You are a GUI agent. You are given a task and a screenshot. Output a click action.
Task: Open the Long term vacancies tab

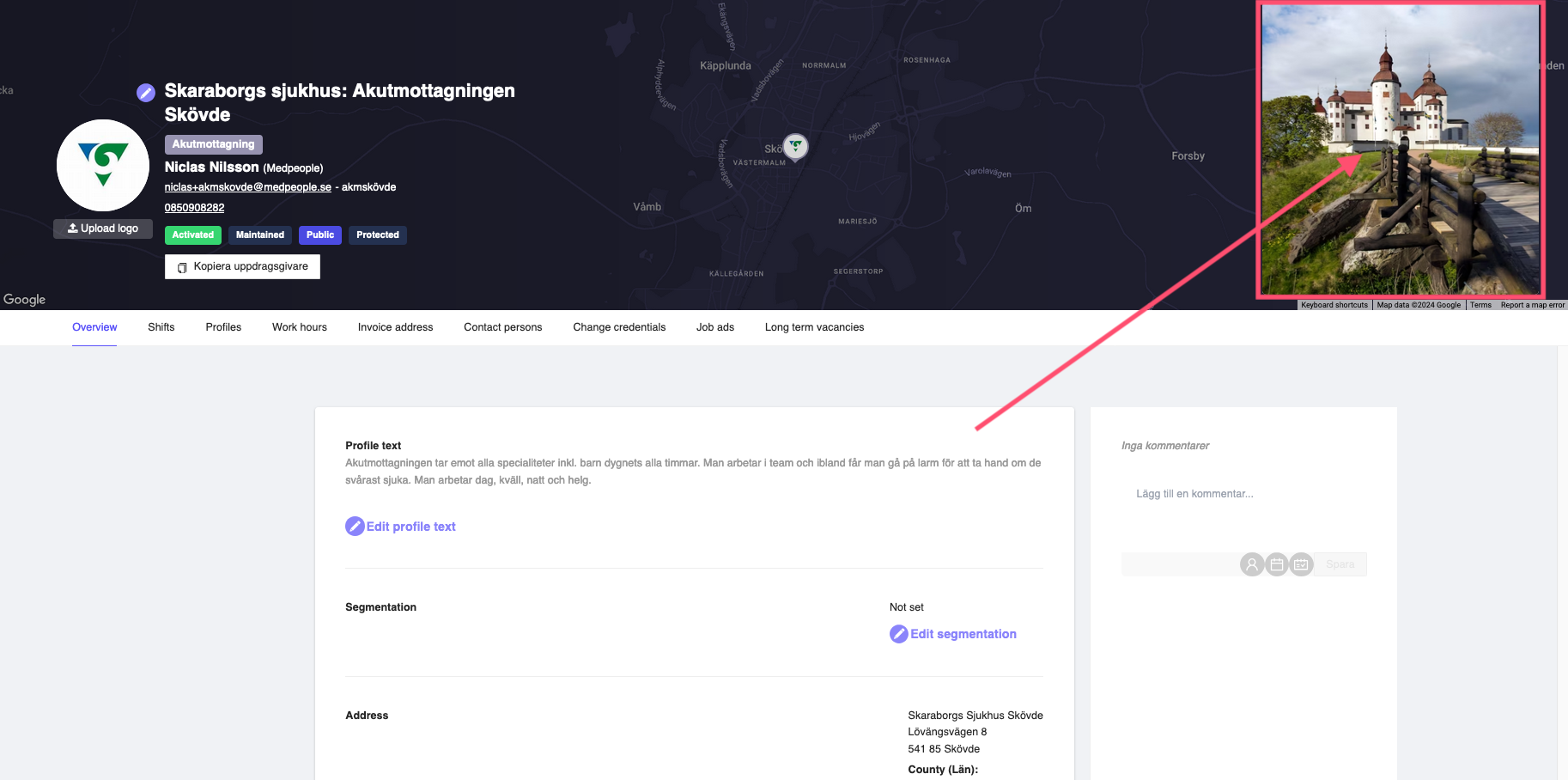click(813, 327)
